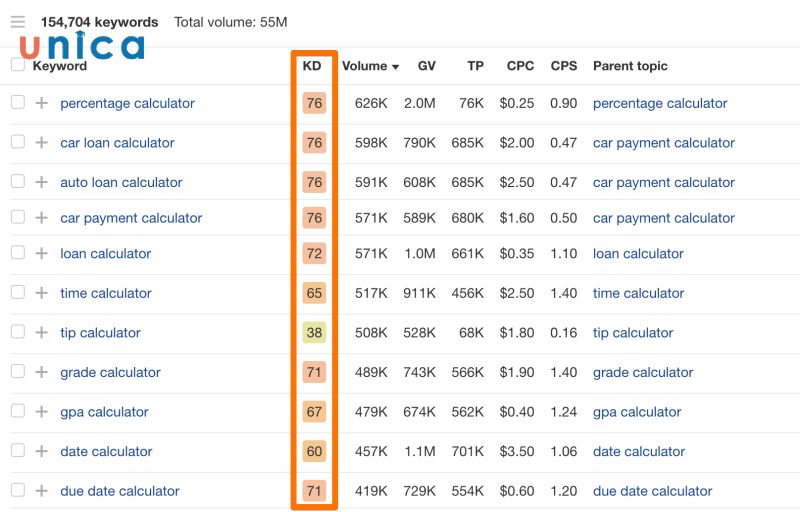
Task: Open the hamburger menu icon
Action: [x=18, y=22]
